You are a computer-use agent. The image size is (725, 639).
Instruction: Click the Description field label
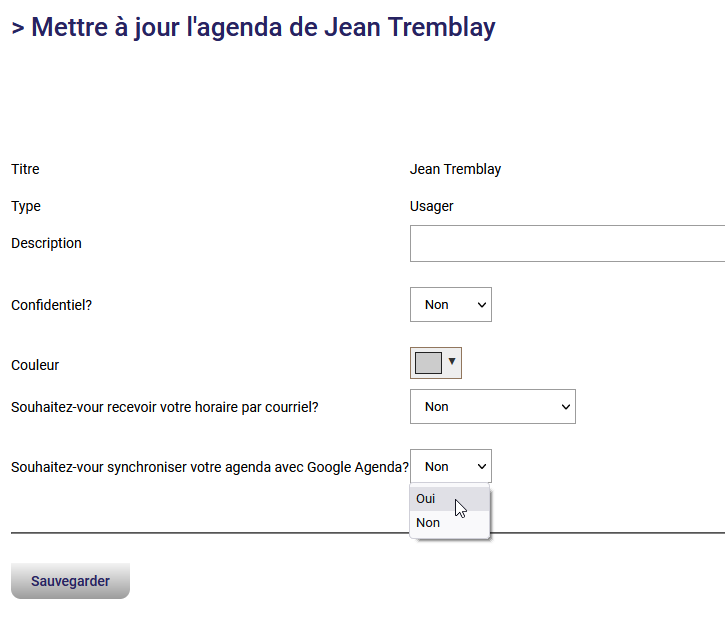[47, 243]
